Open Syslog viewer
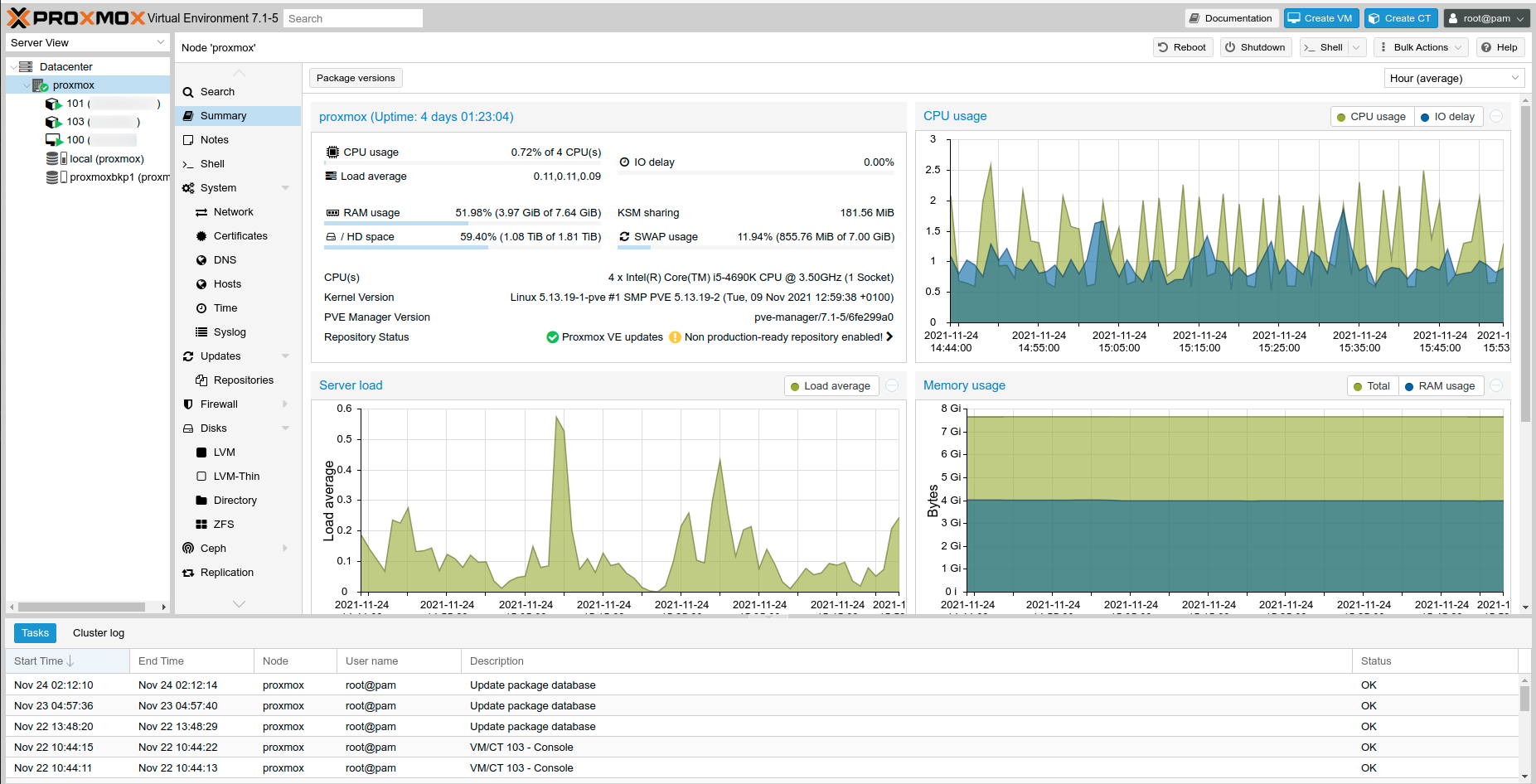This screenshot has width=1536, height=784. click(239, 332)
